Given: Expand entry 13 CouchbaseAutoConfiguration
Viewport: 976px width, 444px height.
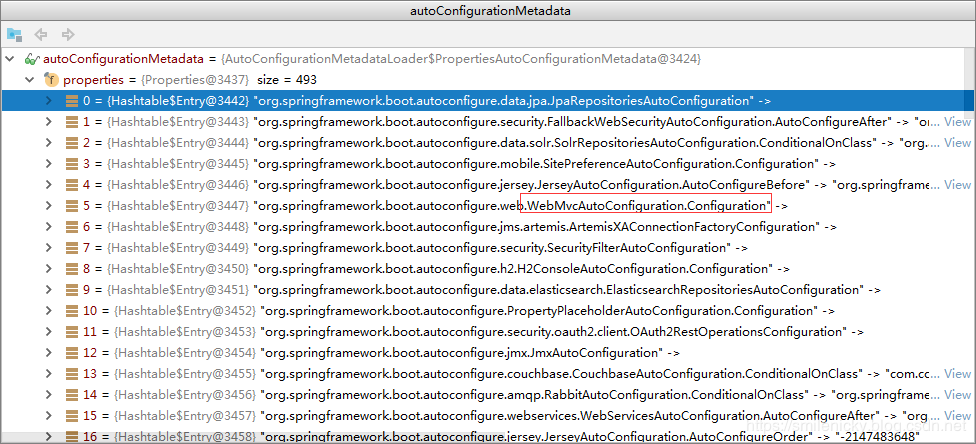Looking at the screenshot, I should 49,374.
